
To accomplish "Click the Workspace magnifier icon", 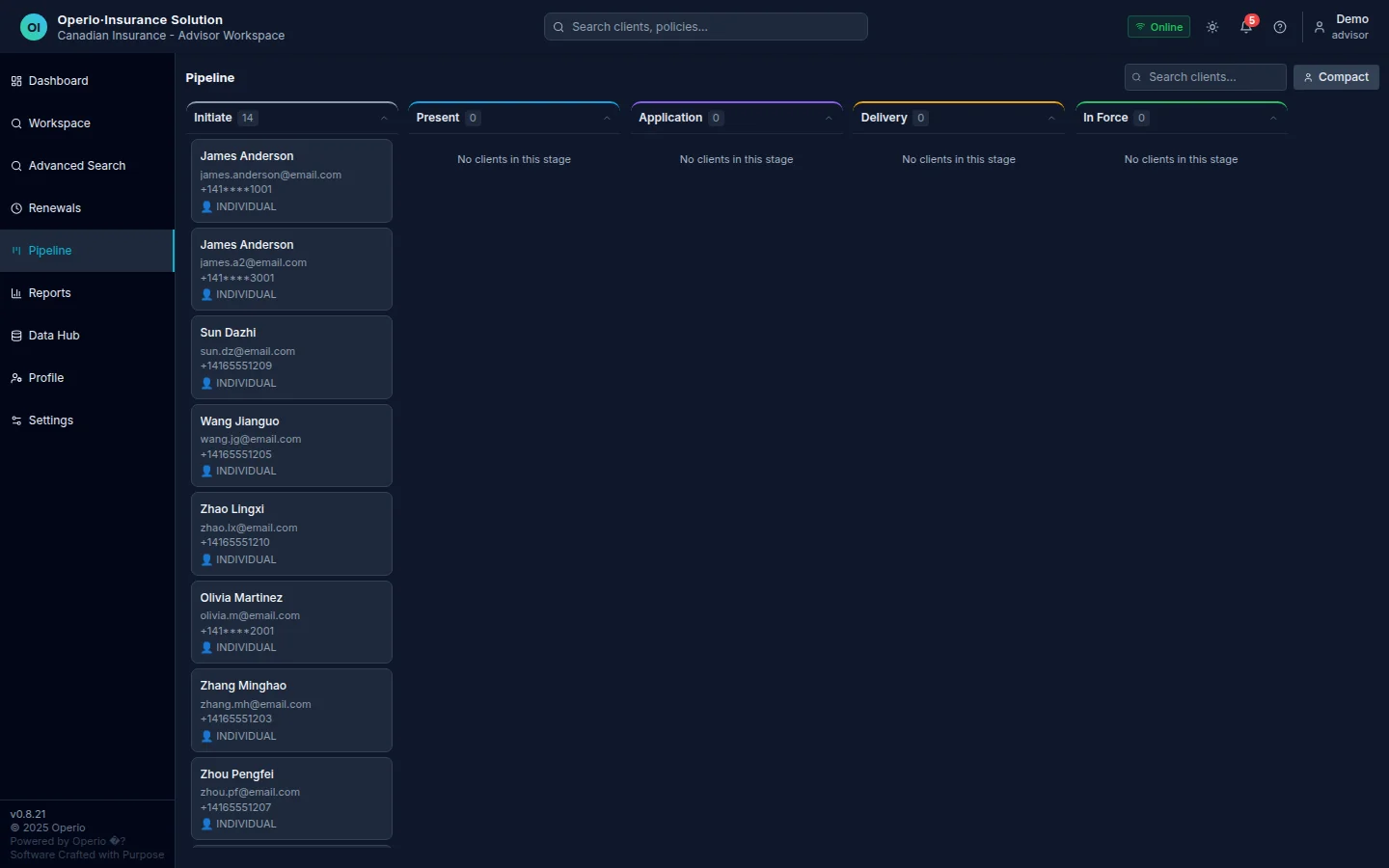I will click(x=16, y=123).
